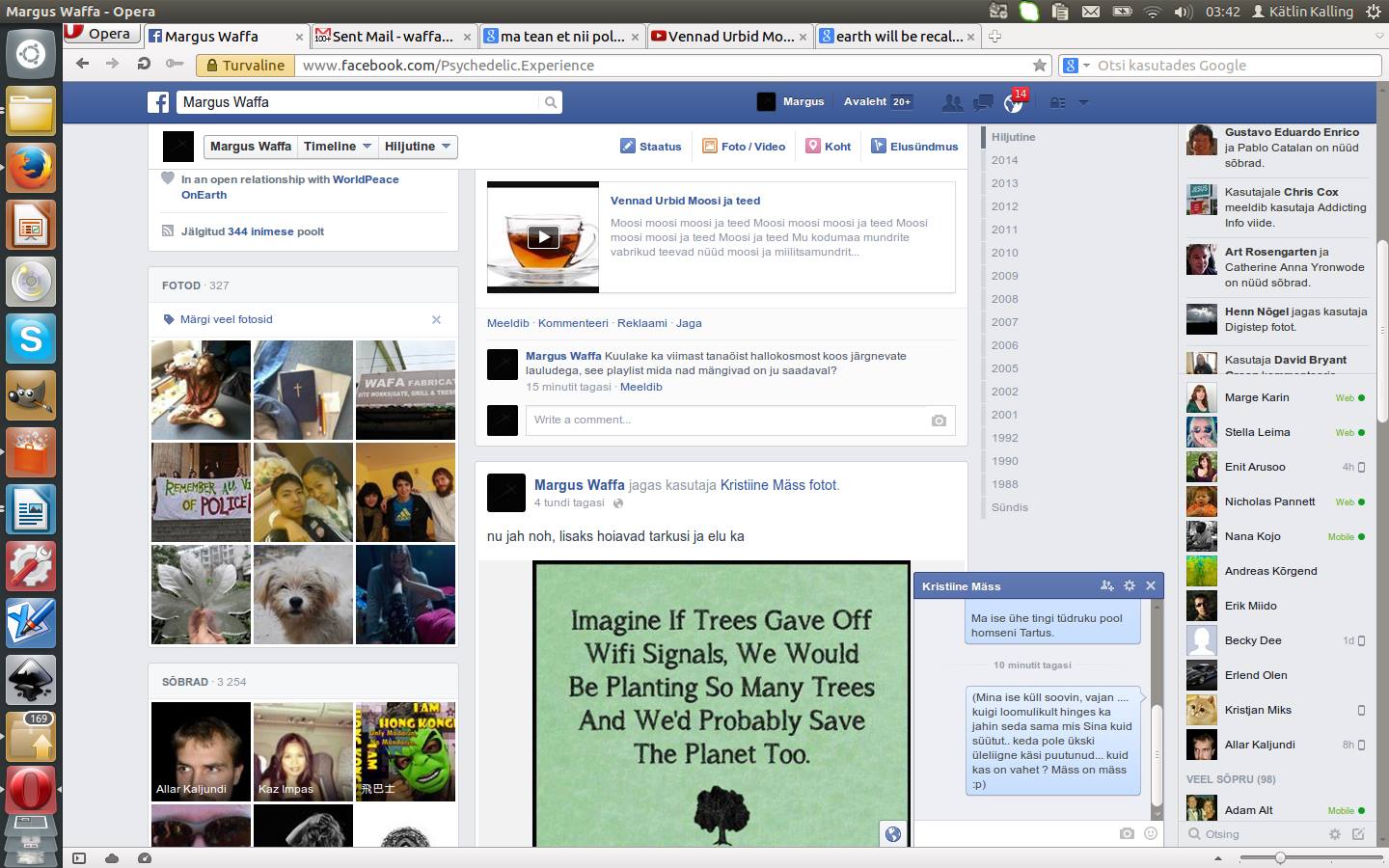1389x868 pixels.
Task: Expand account menu arrow in Facebook header
Action: (x=1083, y=102)
